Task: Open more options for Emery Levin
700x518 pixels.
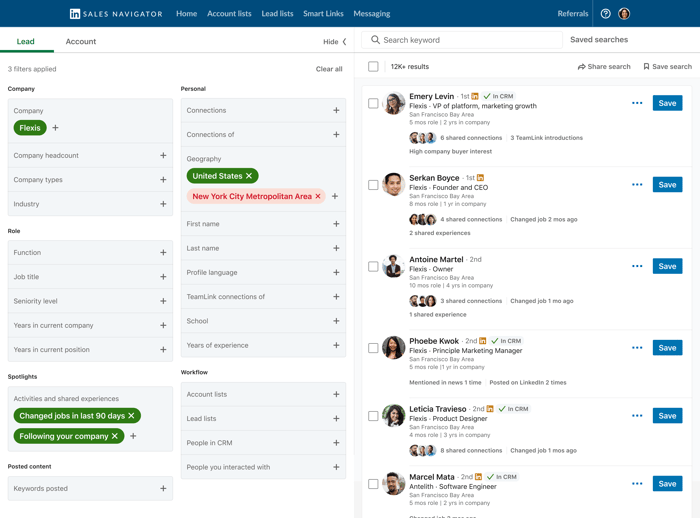Action: tap(637, 103)
